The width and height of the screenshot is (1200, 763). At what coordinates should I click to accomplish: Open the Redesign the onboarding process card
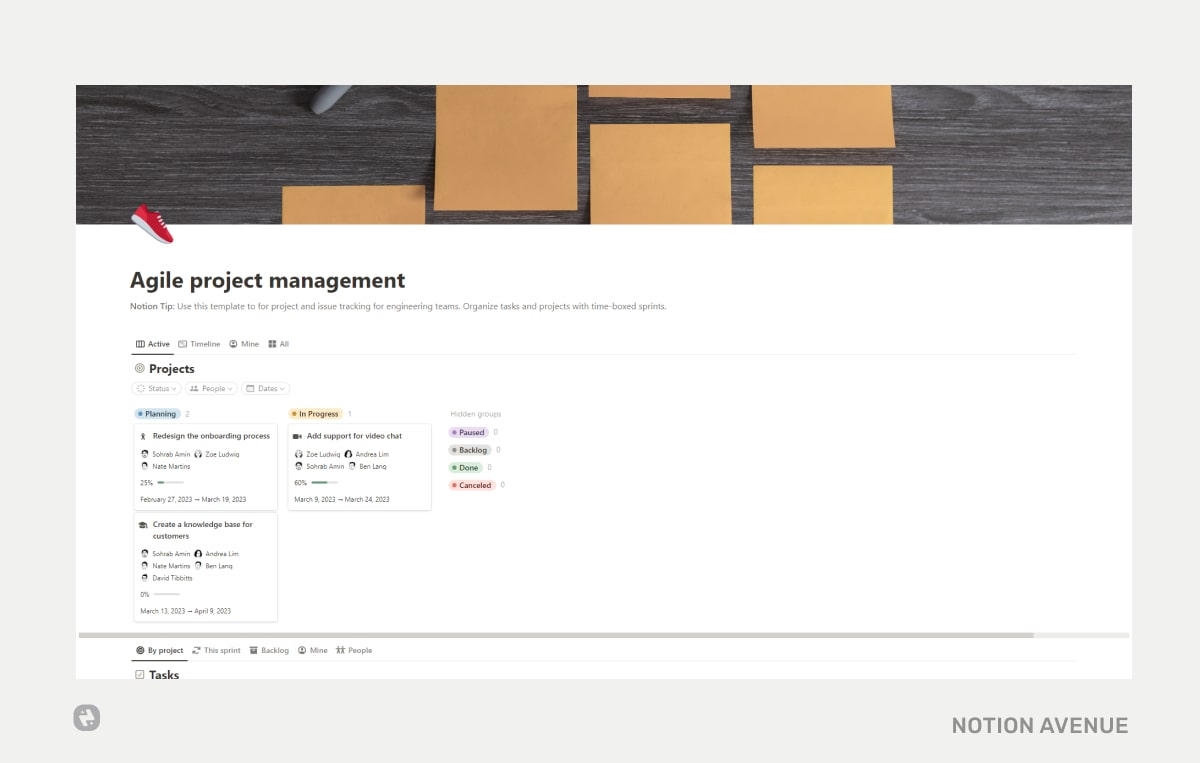point(211,435)
